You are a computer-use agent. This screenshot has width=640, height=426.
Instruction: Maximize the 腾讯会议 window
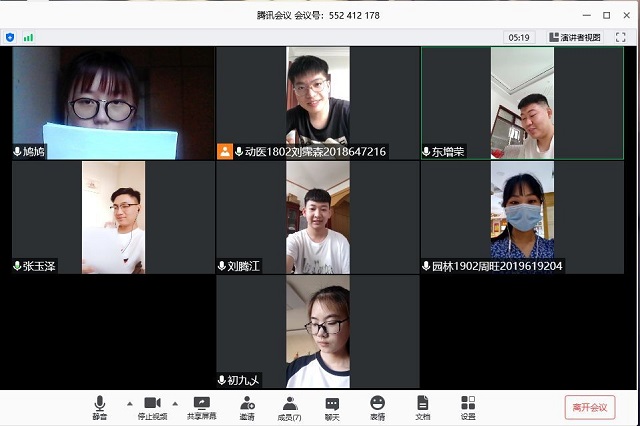coord(607,16)
